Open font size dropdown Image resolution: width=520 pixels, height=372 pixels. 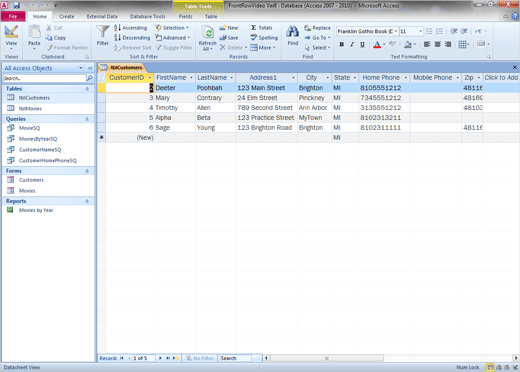pyautogui.click(x=420, y=31)
